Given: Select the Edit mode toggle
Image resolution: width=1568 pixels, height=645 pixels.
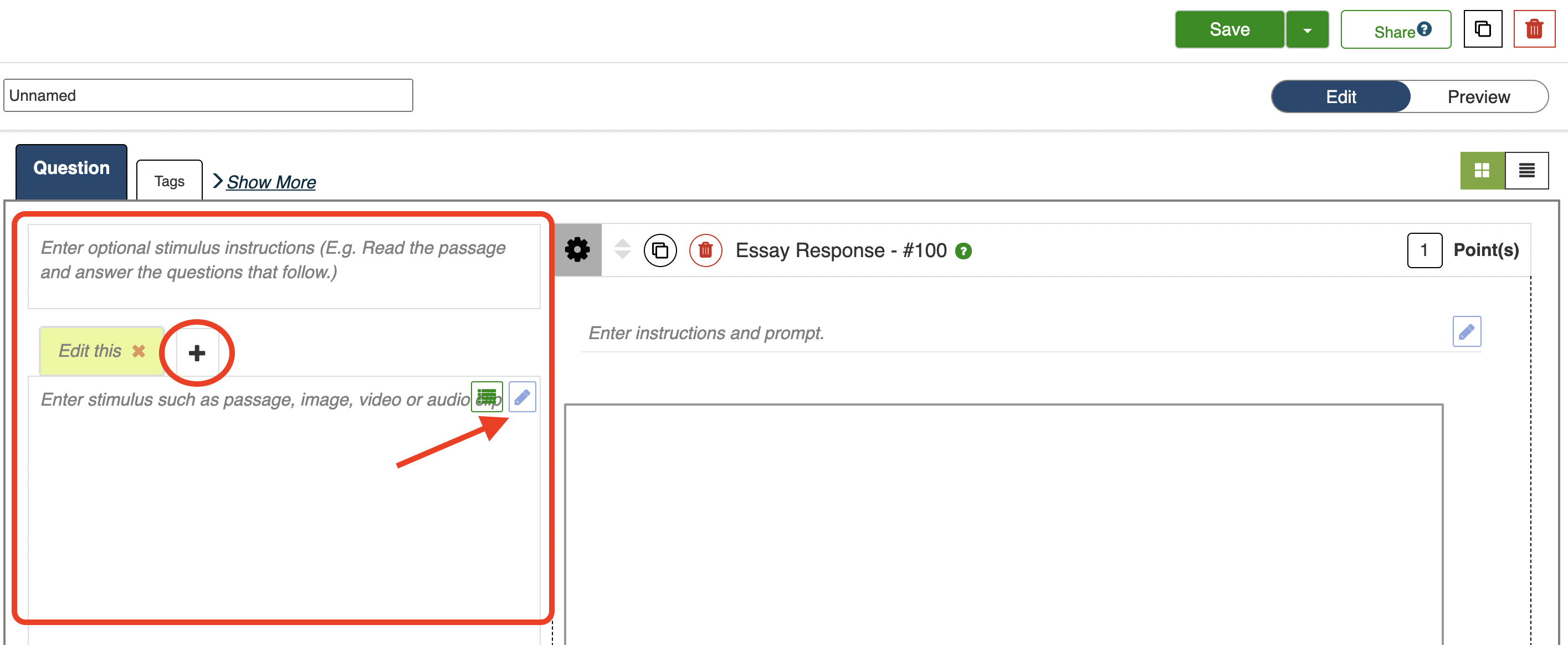Looking at the screenshot, I should tap(1340, 97).
